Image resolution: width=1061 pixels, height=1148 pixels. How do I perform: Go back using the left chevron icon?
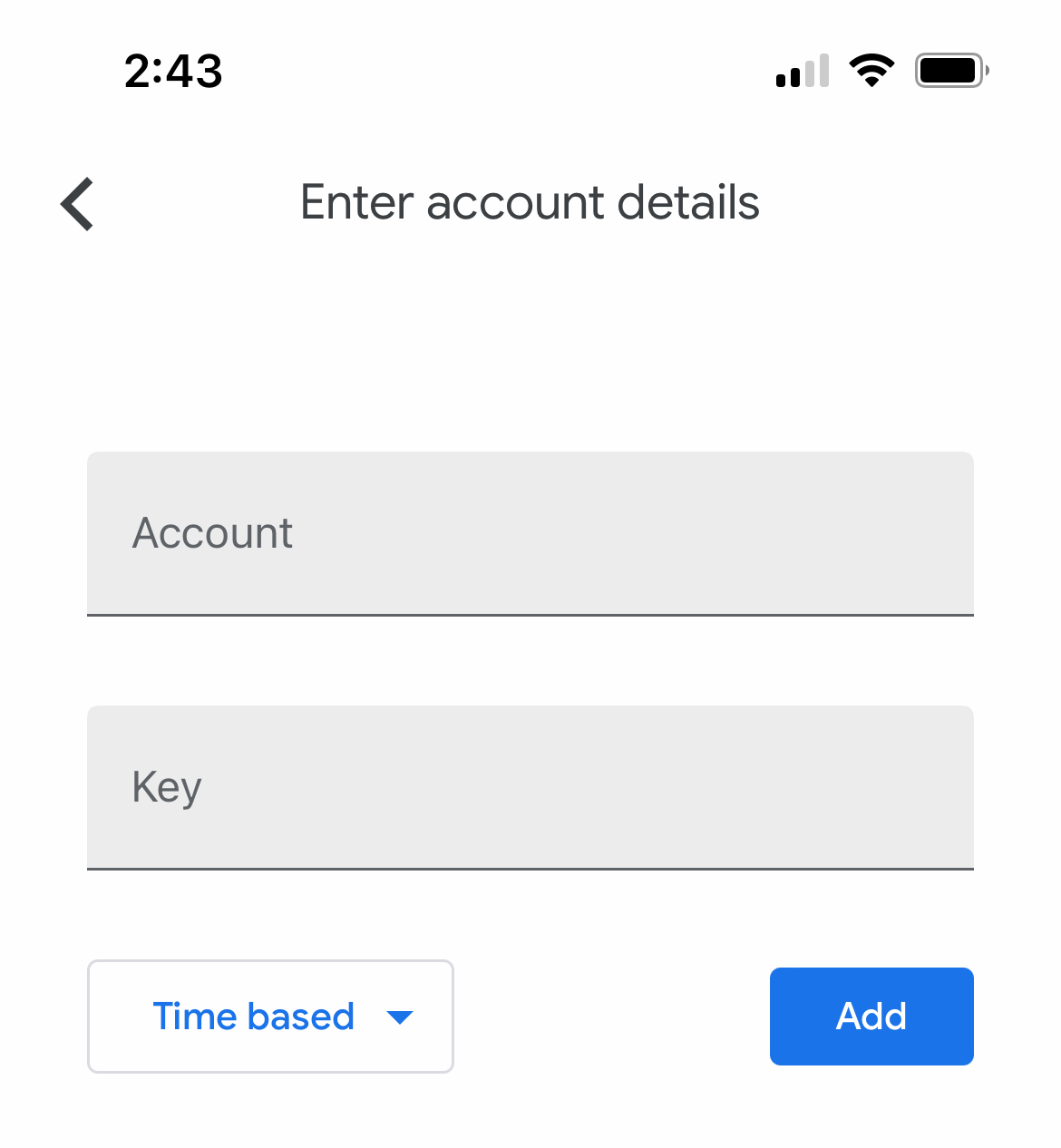click(78, 203)
